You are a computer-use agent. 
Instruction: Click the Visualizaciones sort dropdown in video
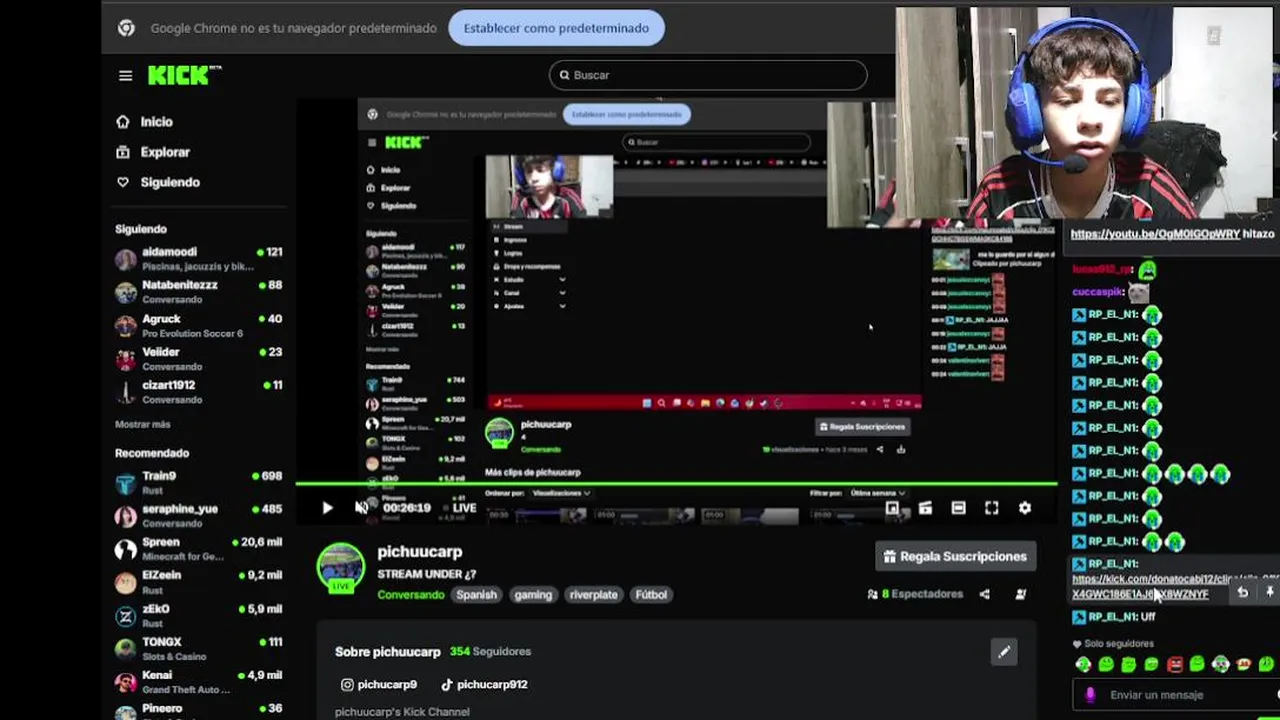click(x=560, y=493)
